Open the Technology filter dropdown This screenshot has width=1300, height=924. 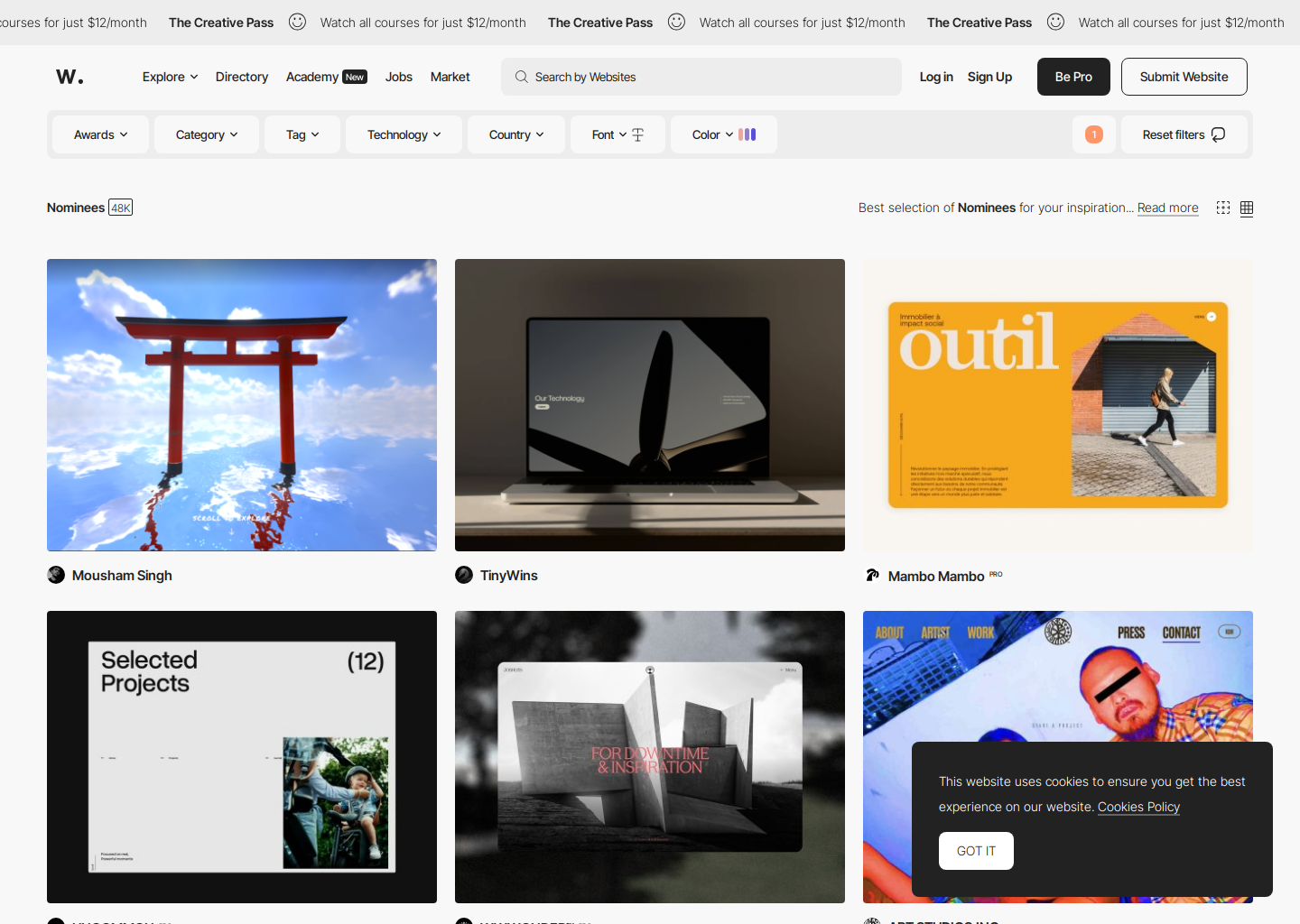point(403,134)
